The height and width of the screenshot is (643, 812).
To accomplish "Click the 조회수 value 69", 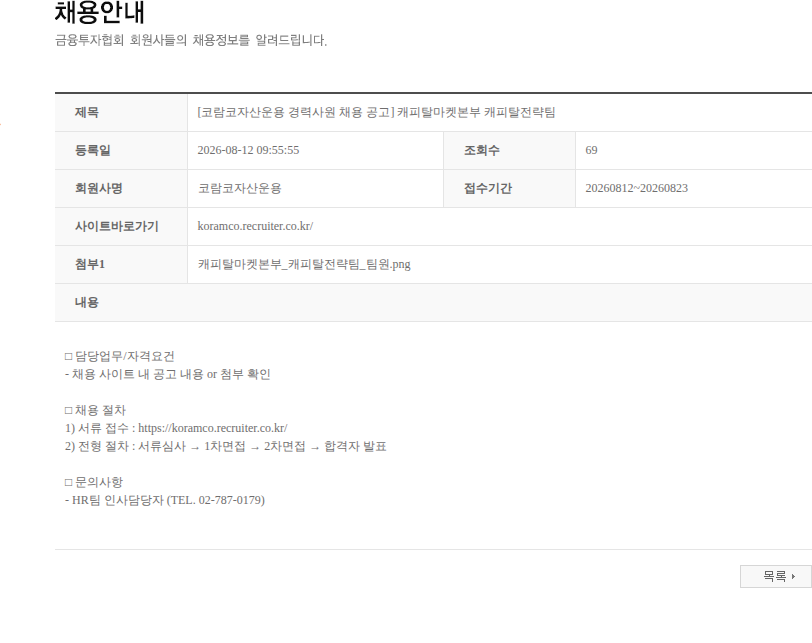I will [x=591, y=150].
